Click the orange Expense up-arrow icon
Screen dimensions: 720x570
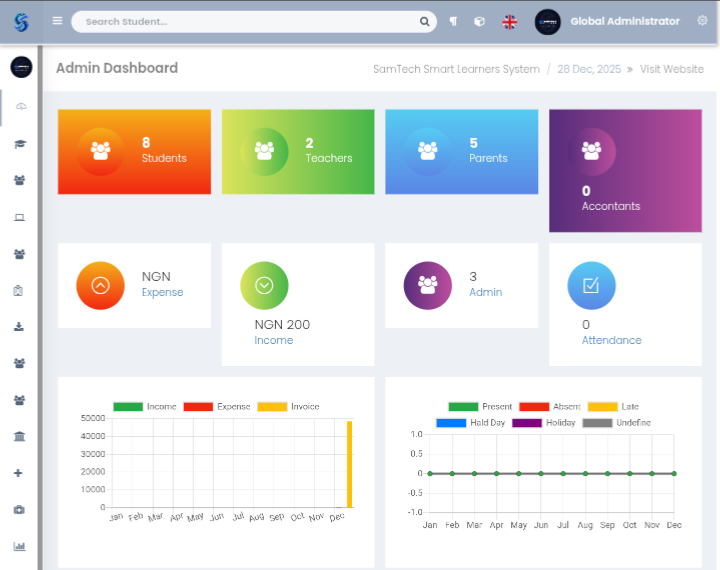point(101,286)
